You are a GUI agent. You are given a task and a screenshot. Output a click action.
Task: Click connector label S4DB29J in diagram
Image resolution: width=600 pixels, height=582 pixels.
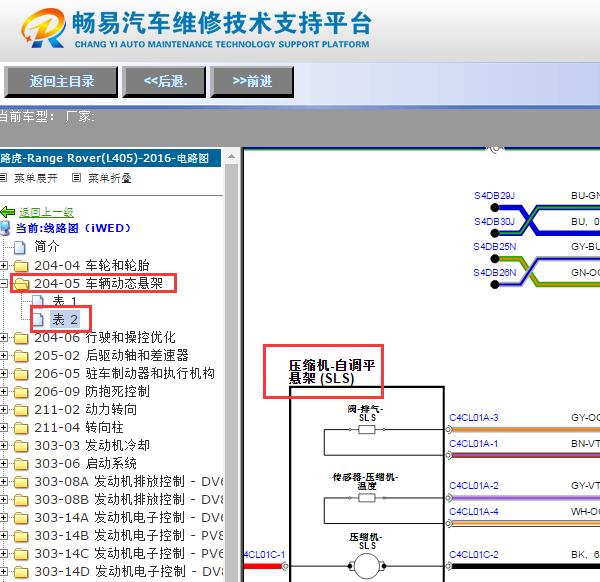tap(494, 196)
